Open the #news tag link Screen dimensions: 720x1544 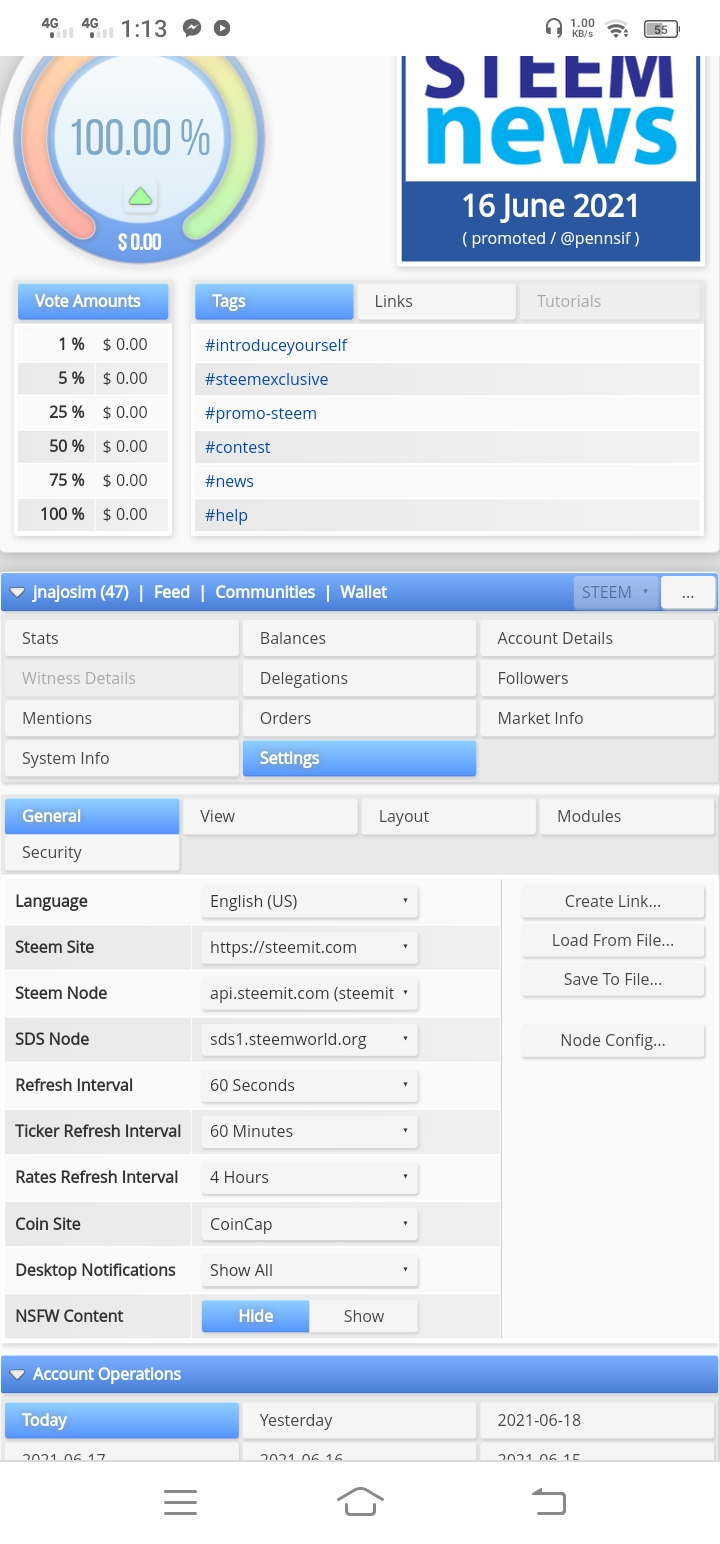click(229, 481)
